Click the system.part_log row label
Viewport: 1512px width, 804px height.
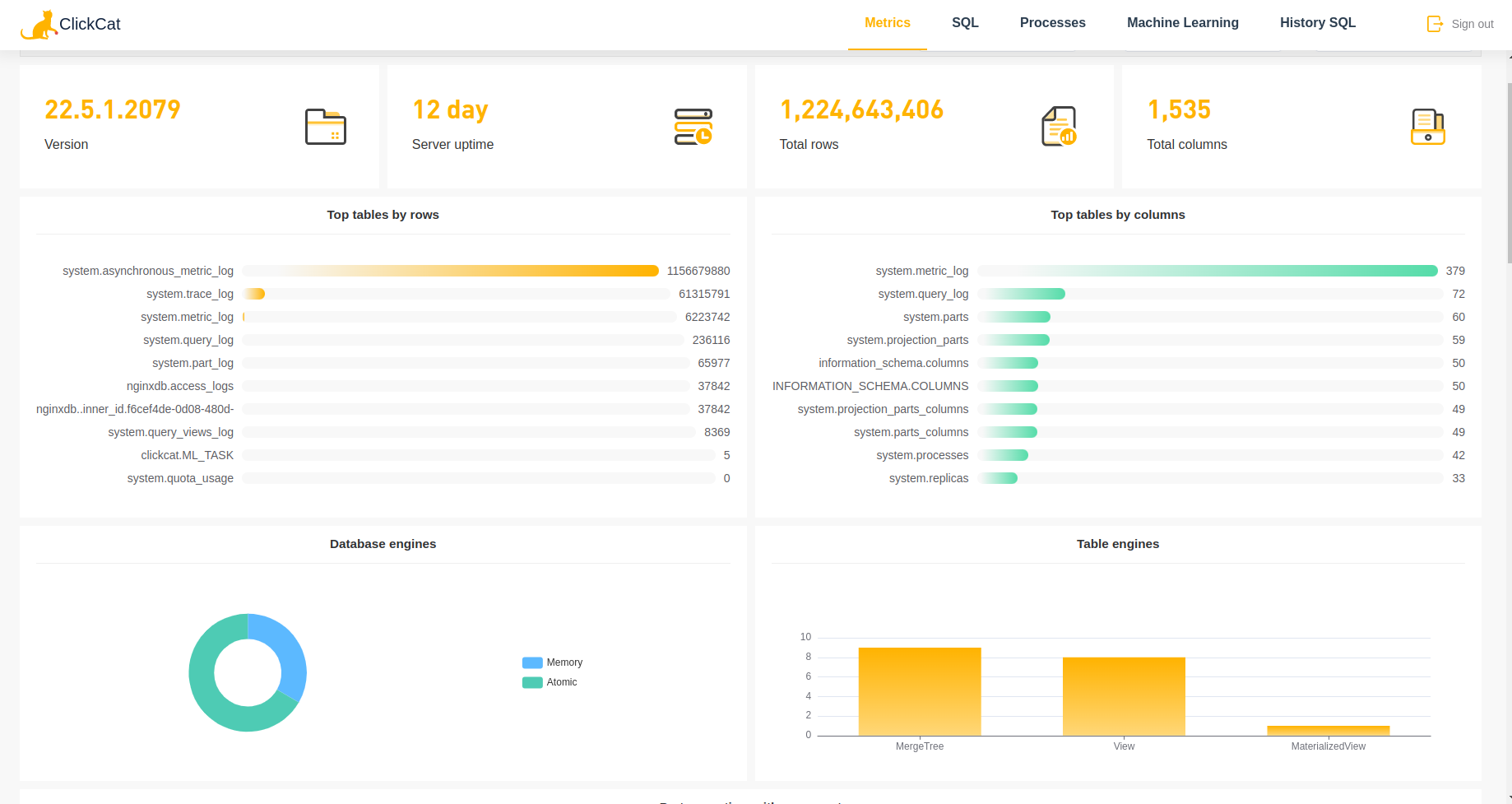click(x=192, y=363)
